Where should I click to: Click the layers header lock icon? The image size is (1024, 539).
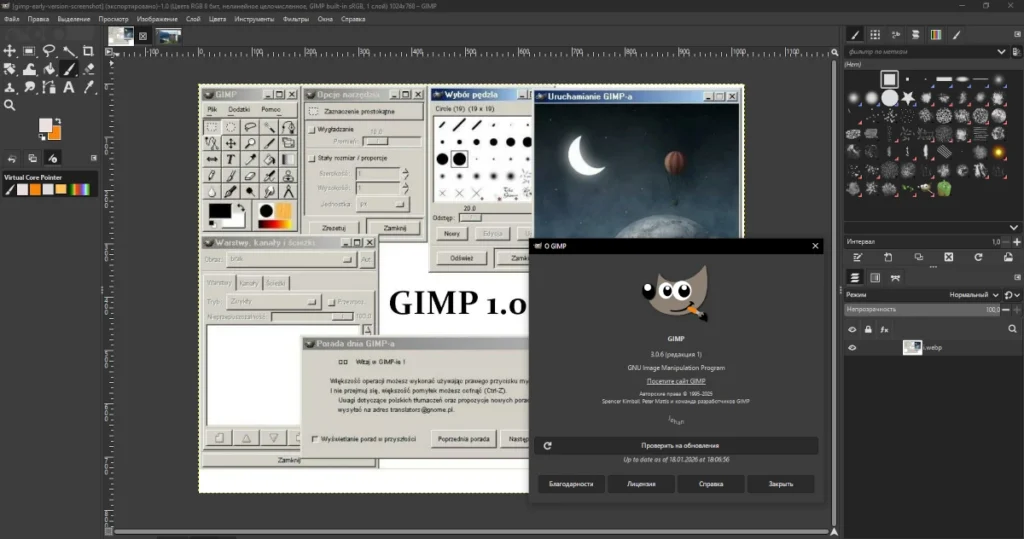coord(868,329)
